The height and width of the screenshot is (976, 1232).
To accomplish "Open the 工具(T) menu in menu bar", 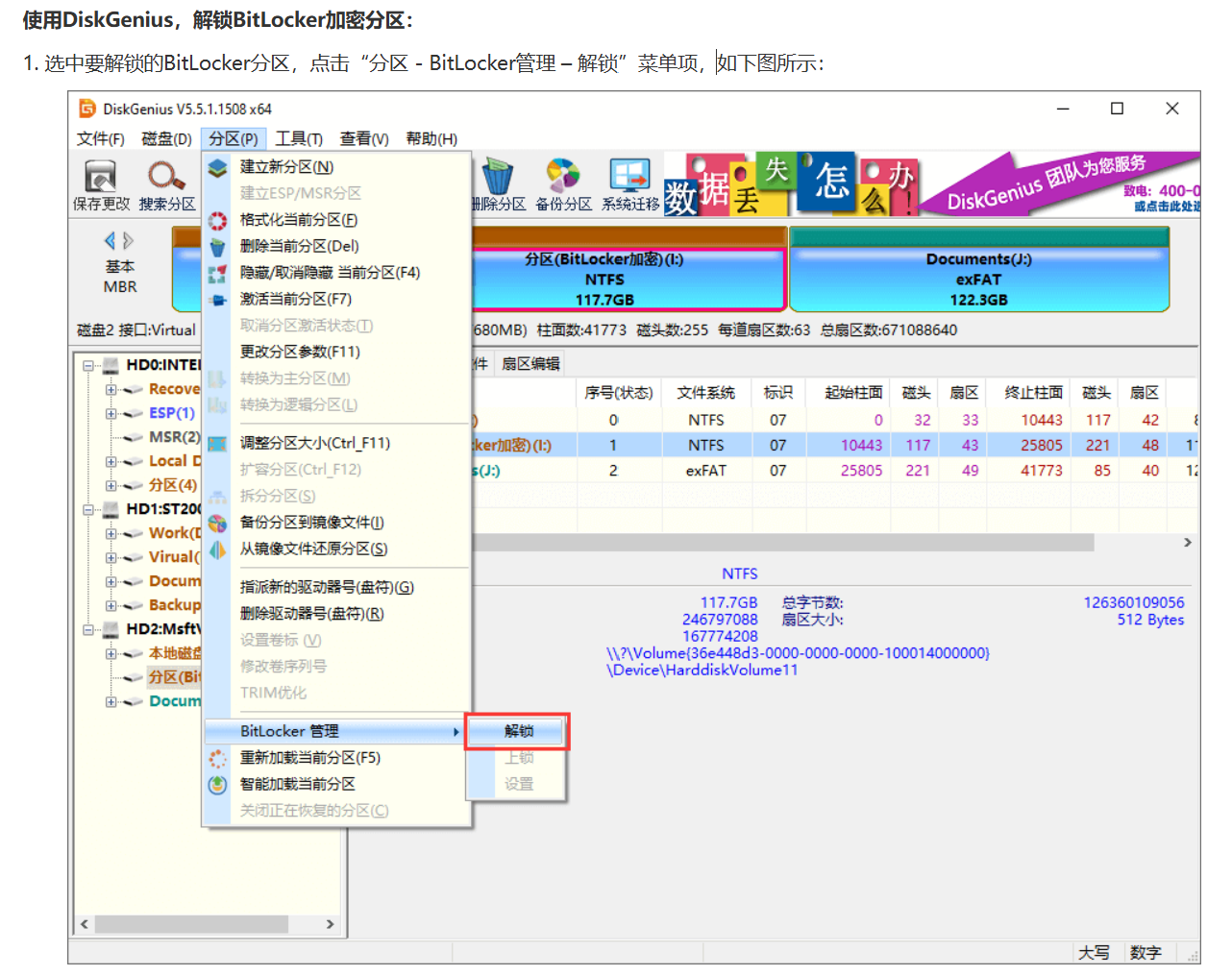I will 299,139.
